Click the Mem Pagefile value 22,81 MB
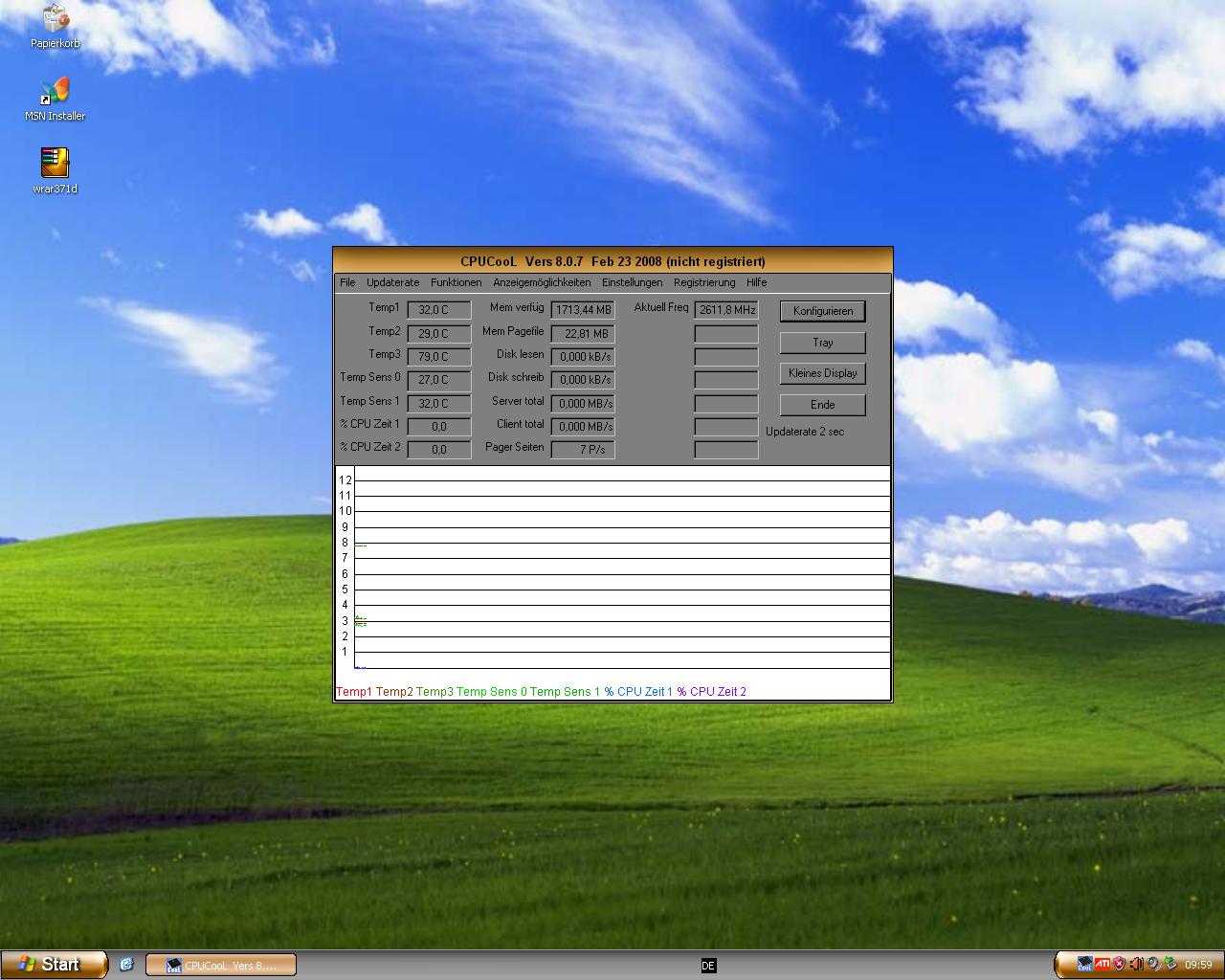This screenshot has height=980, width=1225. click(x=583, y=334)
